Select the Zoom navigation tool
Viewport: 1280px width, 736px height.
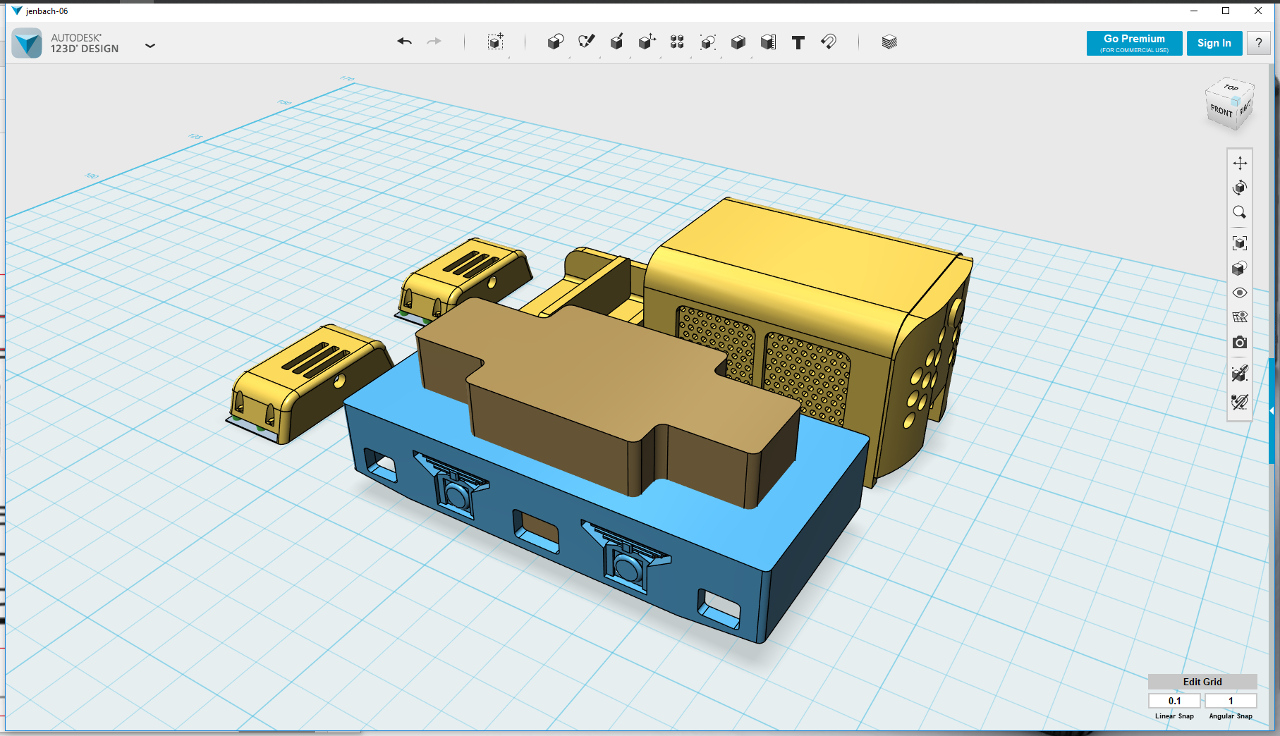point(1240,213)
